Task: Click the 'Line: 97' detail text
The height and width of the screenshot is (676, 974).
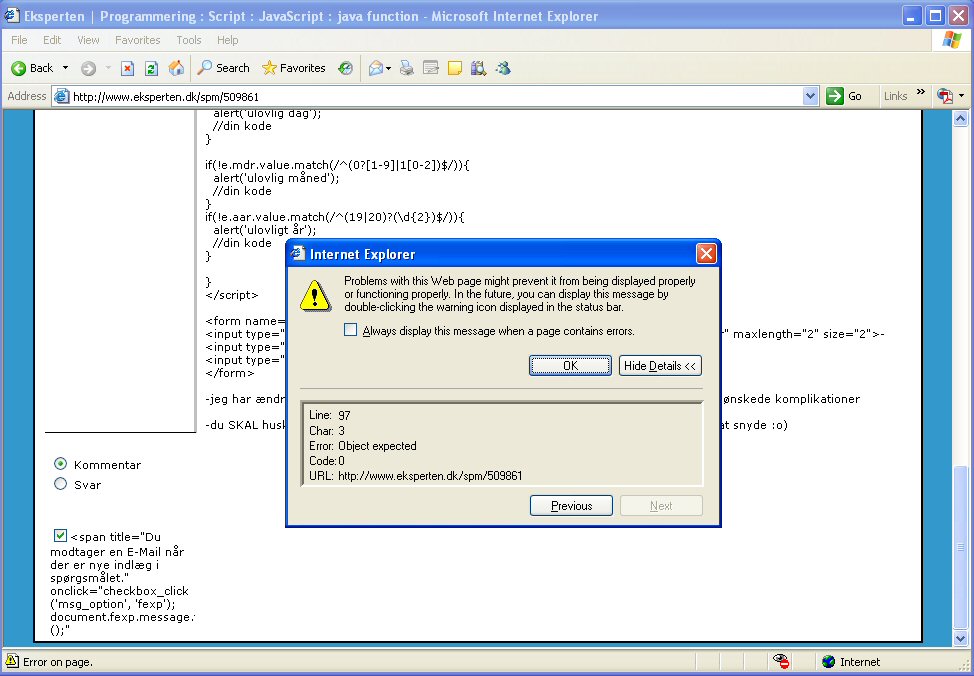Action: coord(330,415)
